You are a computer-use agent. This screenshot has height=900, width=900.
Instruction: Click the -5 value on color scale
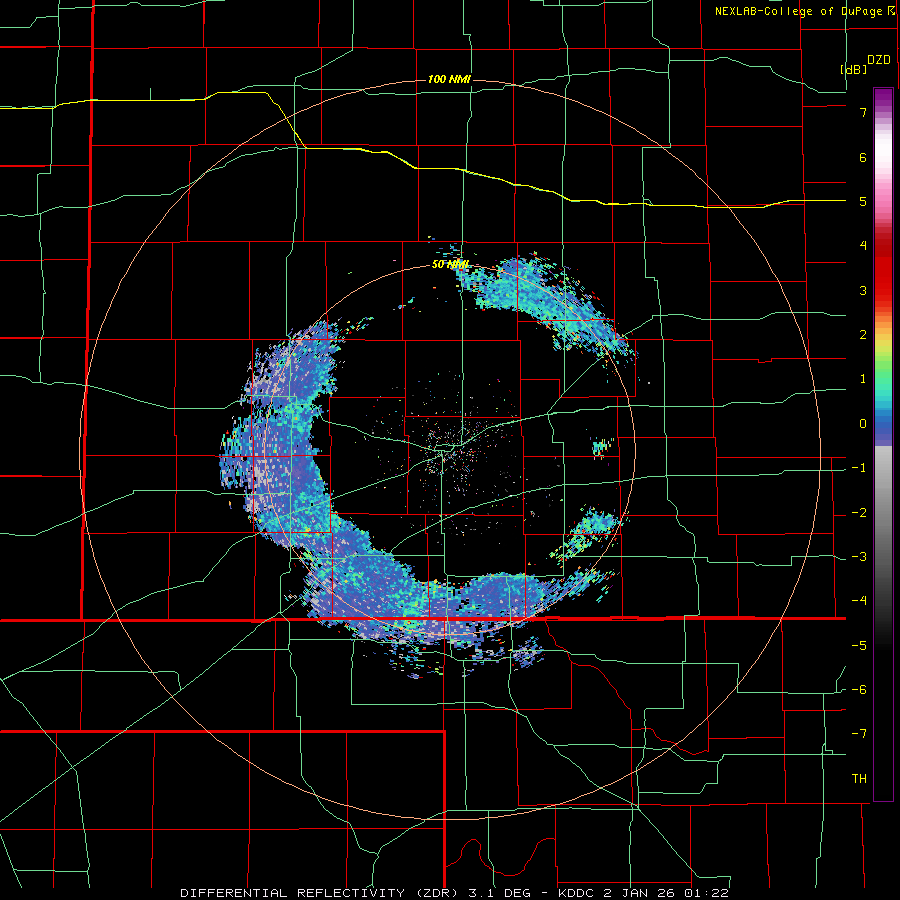coord(859,645)
